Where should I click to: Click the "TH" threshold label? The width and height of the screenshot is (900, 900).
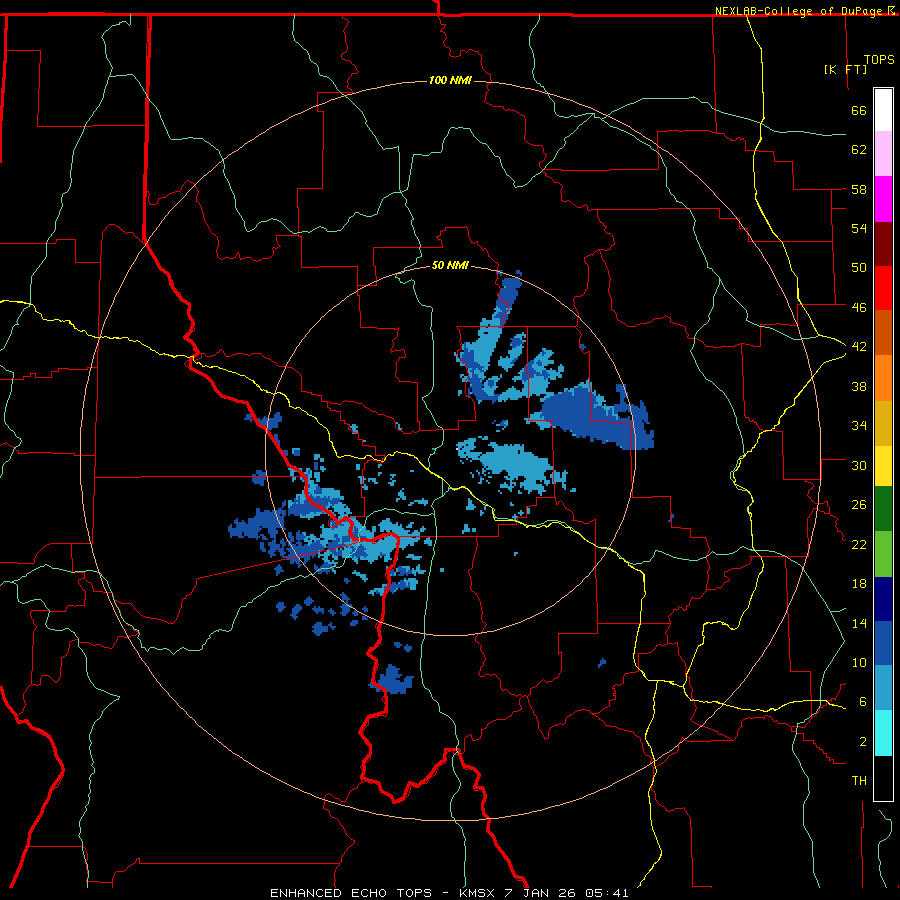coord(859,781)
